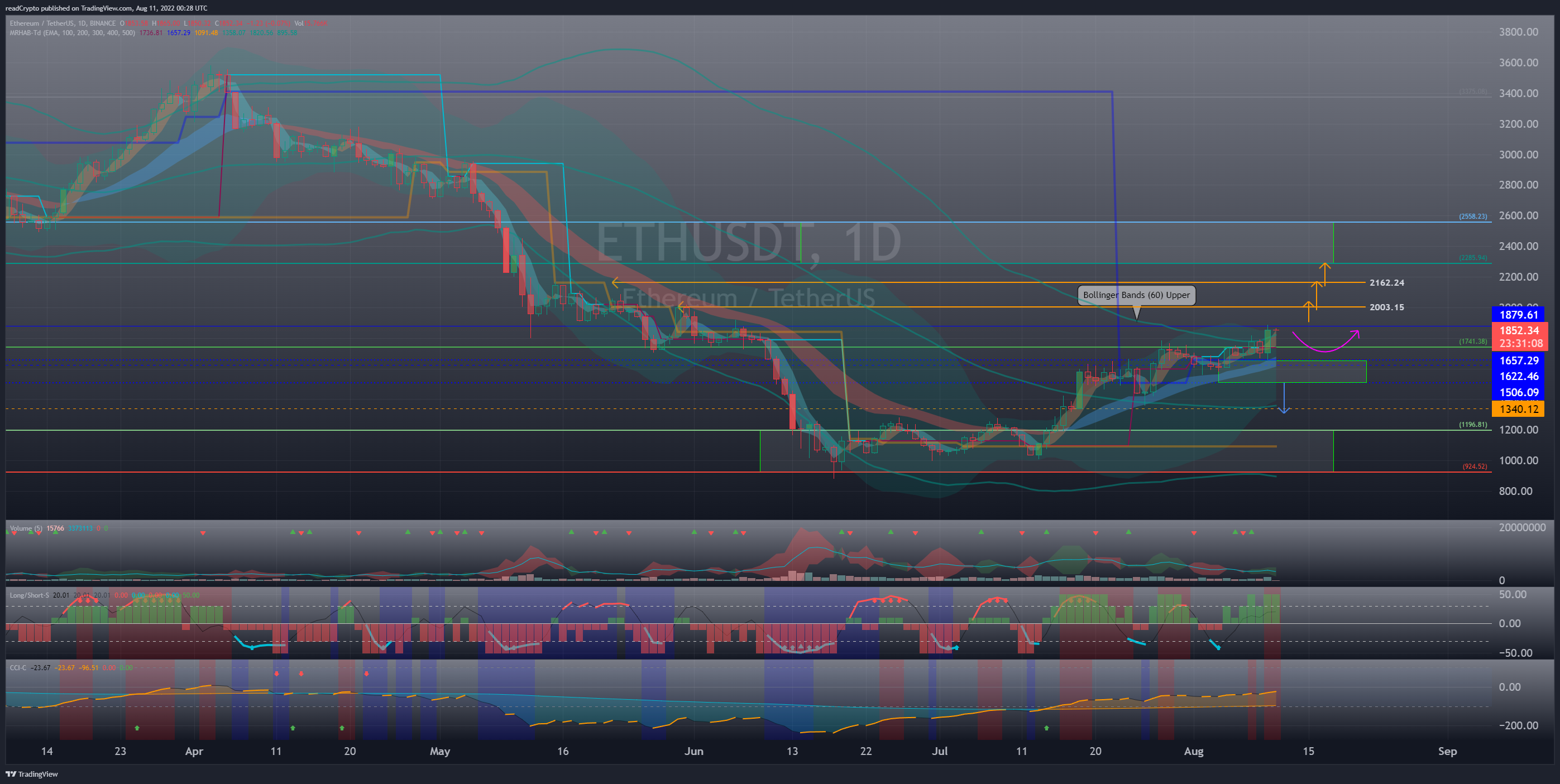Screen dimensions: 1560x784
Task: Click the orange 1091.48 value in MRHAB legend
Action: (206, 33)
